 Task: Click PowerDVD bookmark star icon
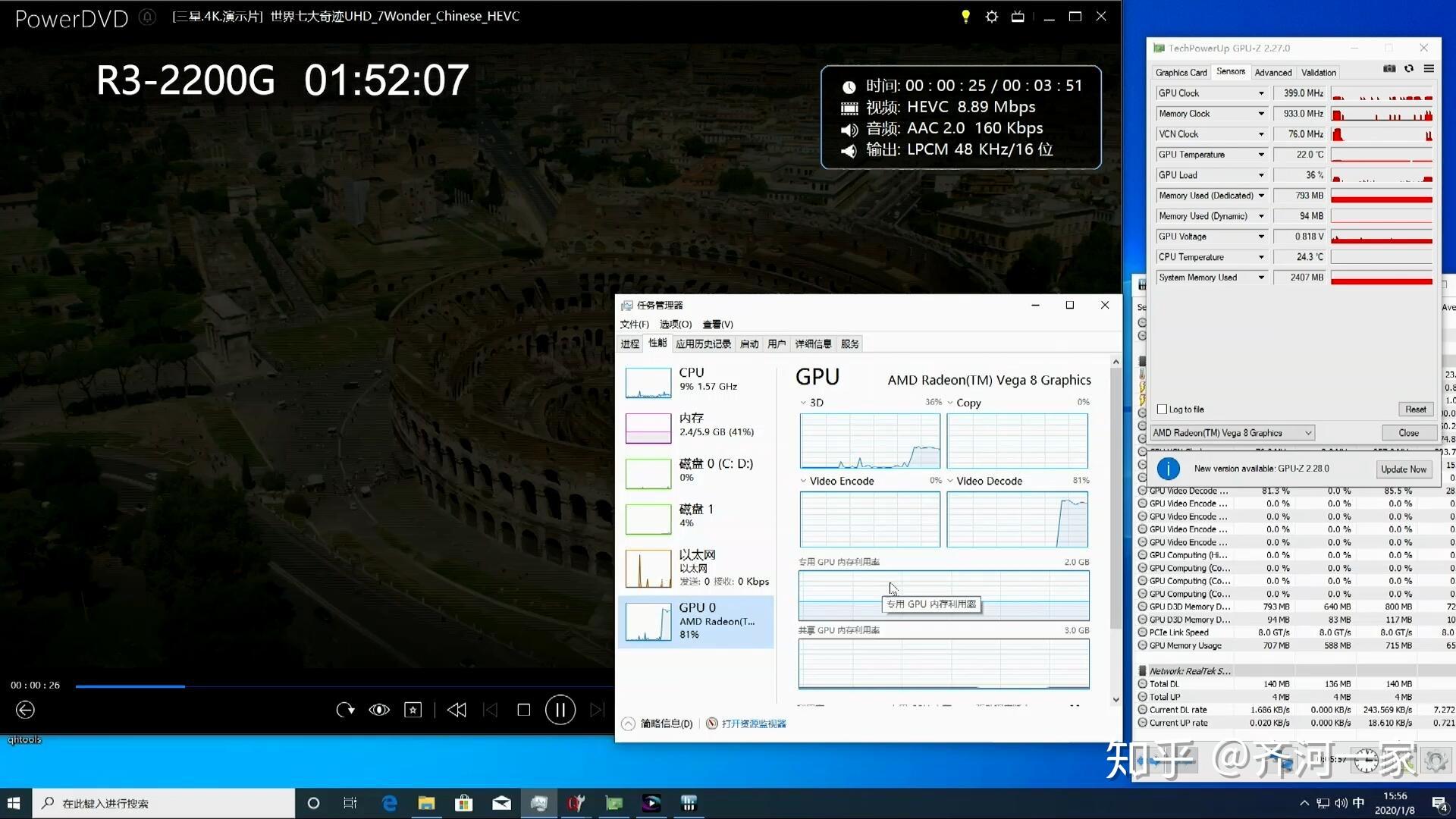tap(413, 710)
